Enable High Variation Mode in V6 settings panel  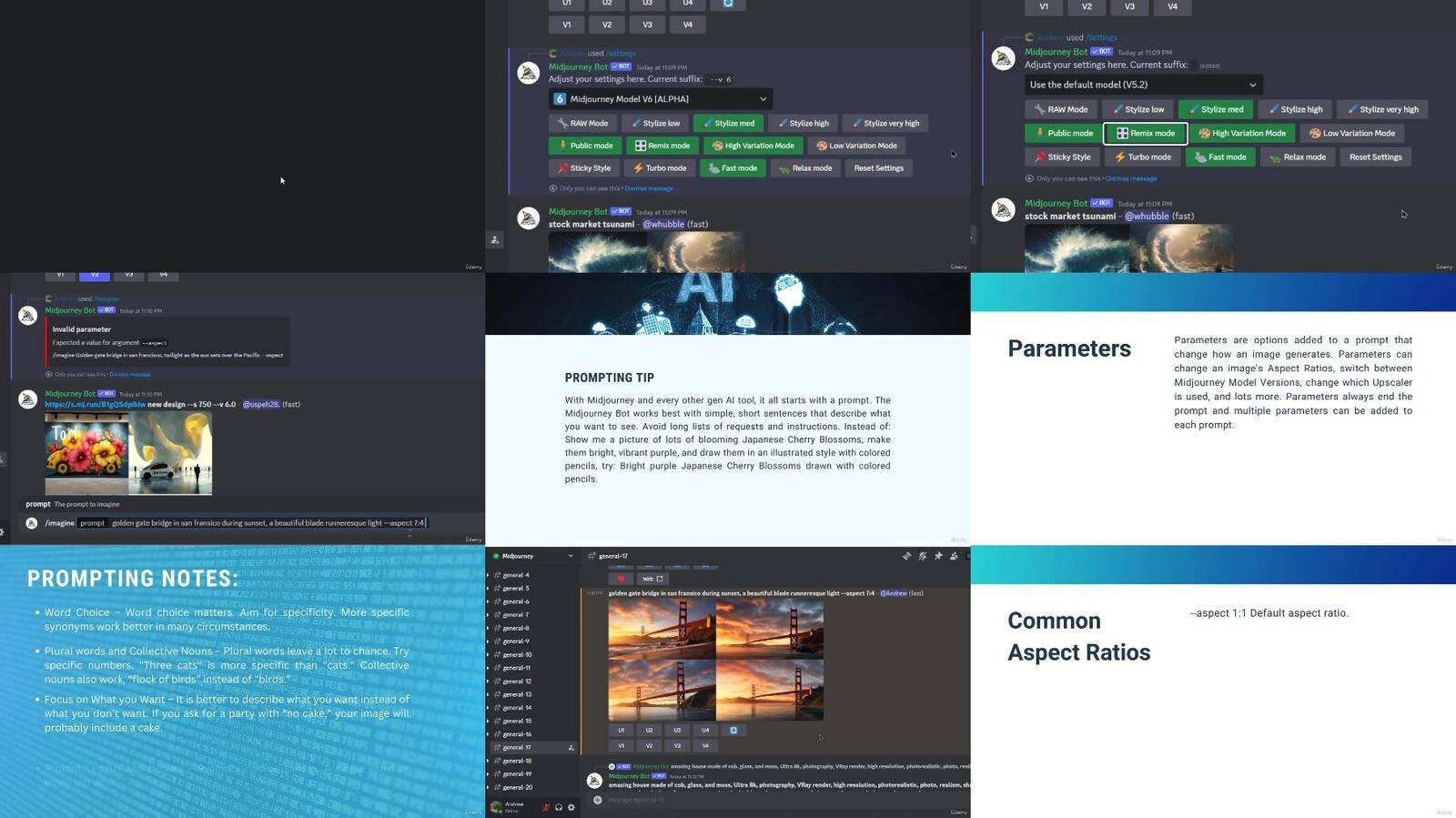pyautogui.click(x=753, y=146)
